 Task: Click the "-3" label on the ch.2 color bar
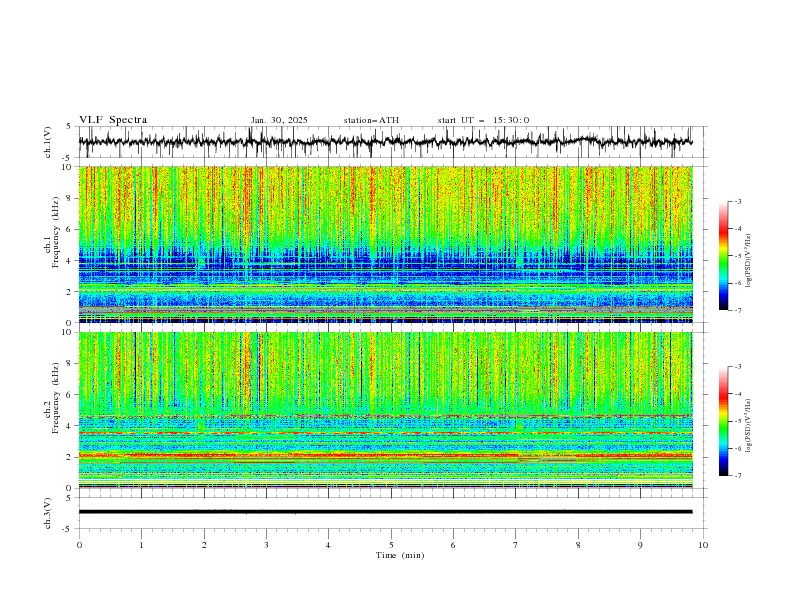[738, 367]
